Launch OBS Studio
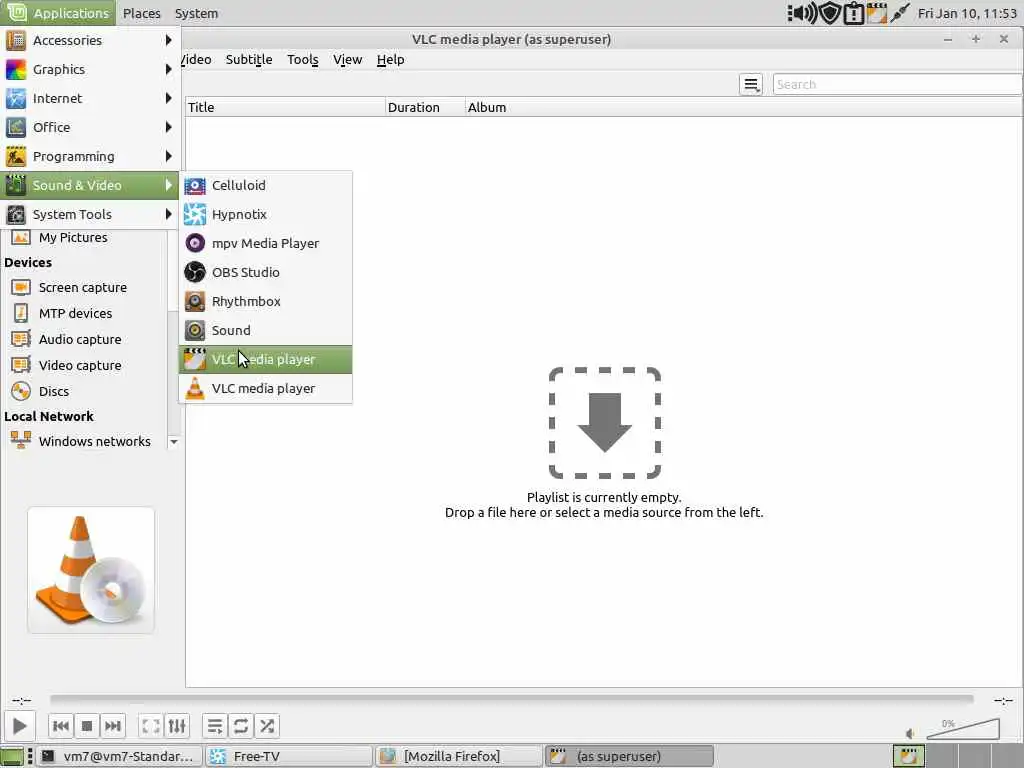Viewport: 1024px width, 768px height. pyautogui.click(x=265, y=272)
